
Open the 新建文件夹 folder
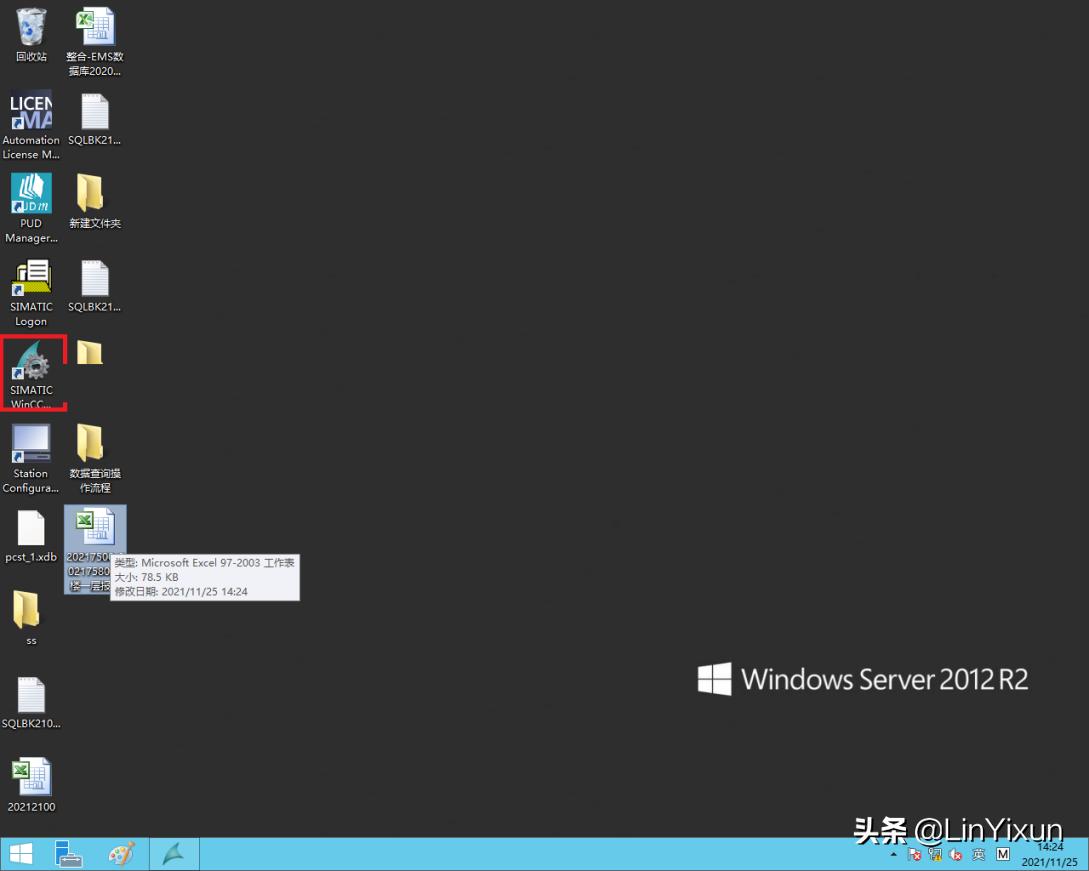coord(95,201)
